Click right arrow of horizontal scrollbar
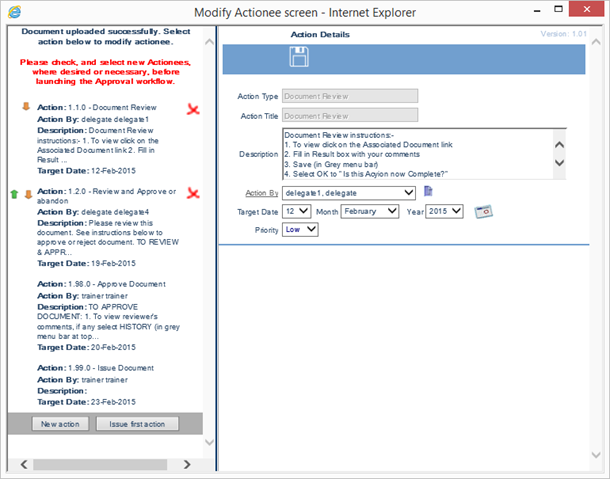Image resolution: width=610 pixels, height=479 pixels. tap(187, 464)
